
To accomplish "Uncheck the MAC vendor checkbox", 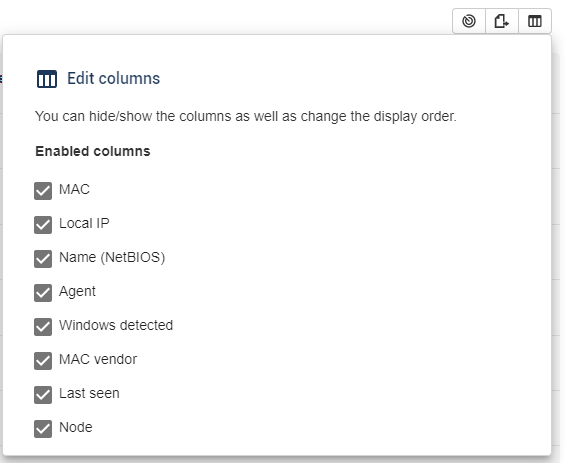I will pos(43,361).
